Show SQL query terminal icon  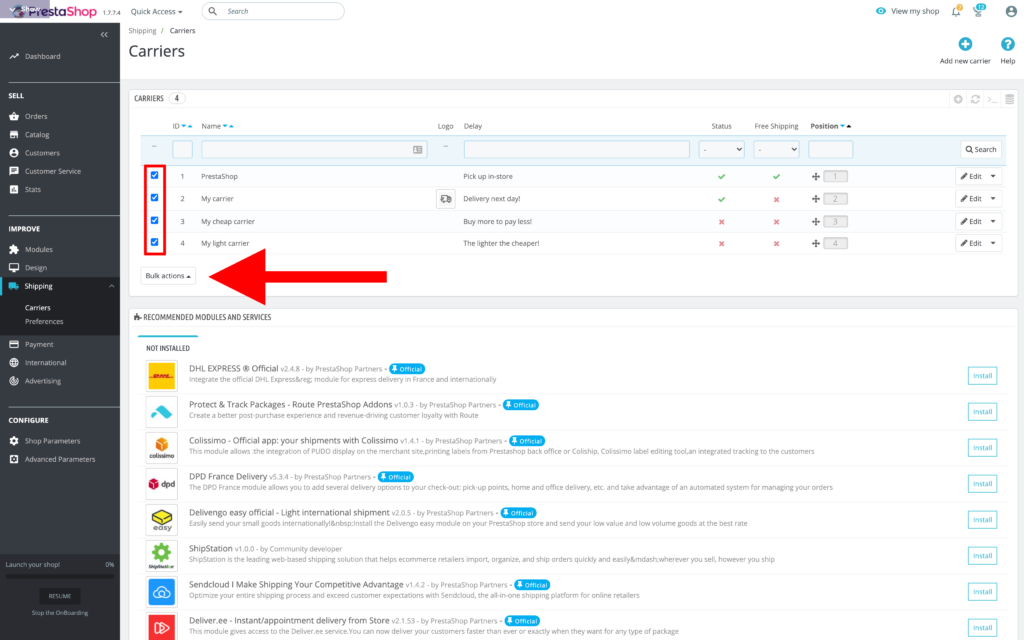pos(992,99)
